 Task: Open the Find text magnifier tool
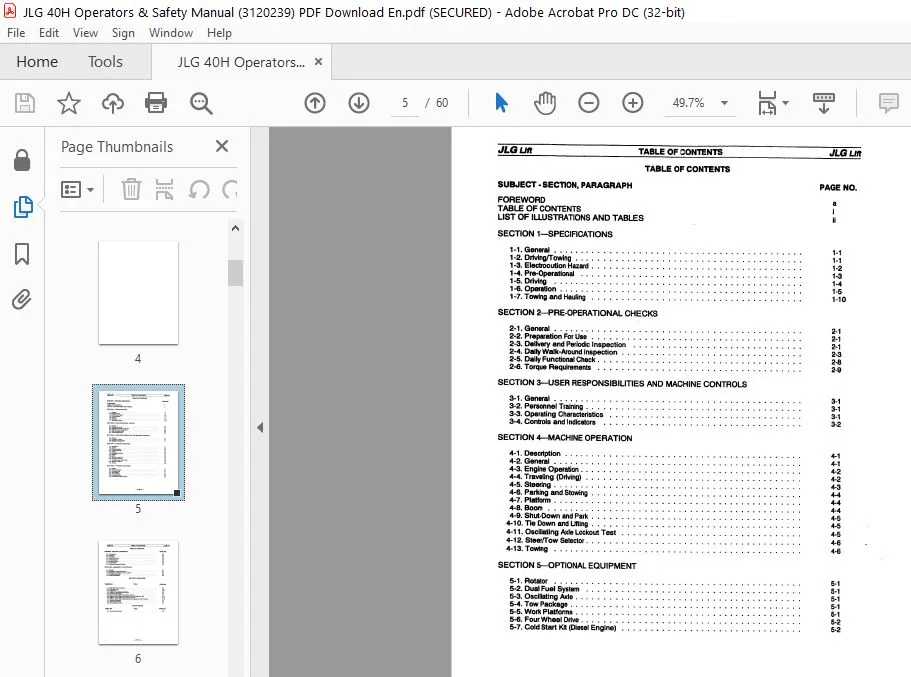click(201, 103)
